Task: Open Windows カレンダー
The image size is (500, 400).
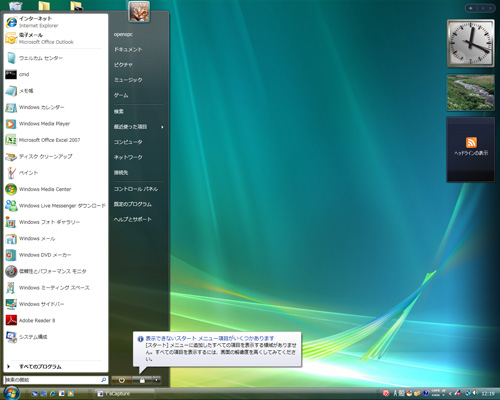Action: point(56,107)
